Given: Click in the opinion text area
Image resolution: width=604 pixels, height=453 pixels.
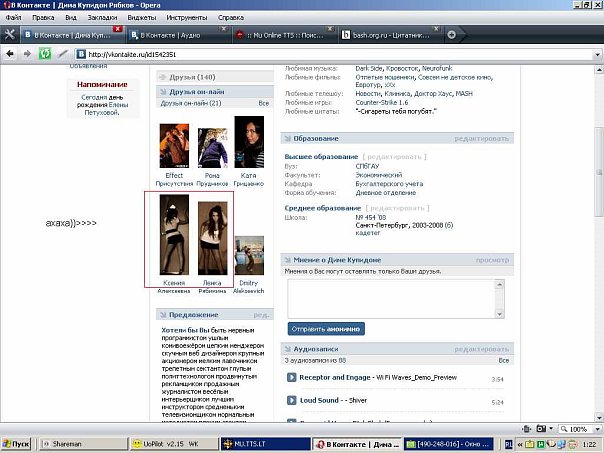Looking at the screenshot, I should pyautogui.click(x=392, y=299).
